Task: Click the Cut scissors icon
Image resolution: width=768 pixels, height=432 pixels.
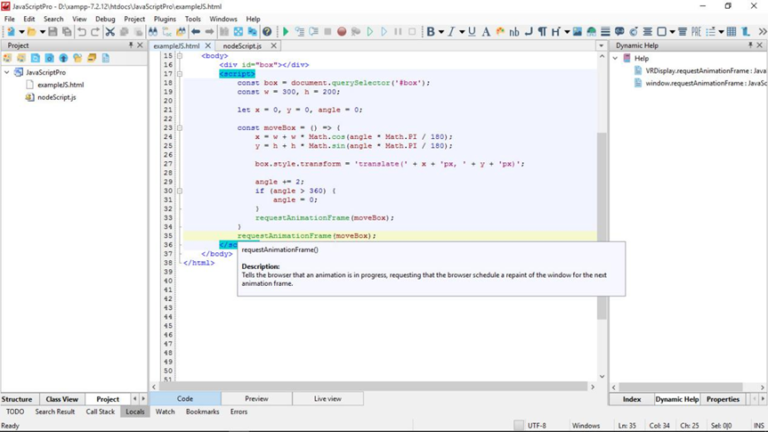Action: click(x=110, y=32)
